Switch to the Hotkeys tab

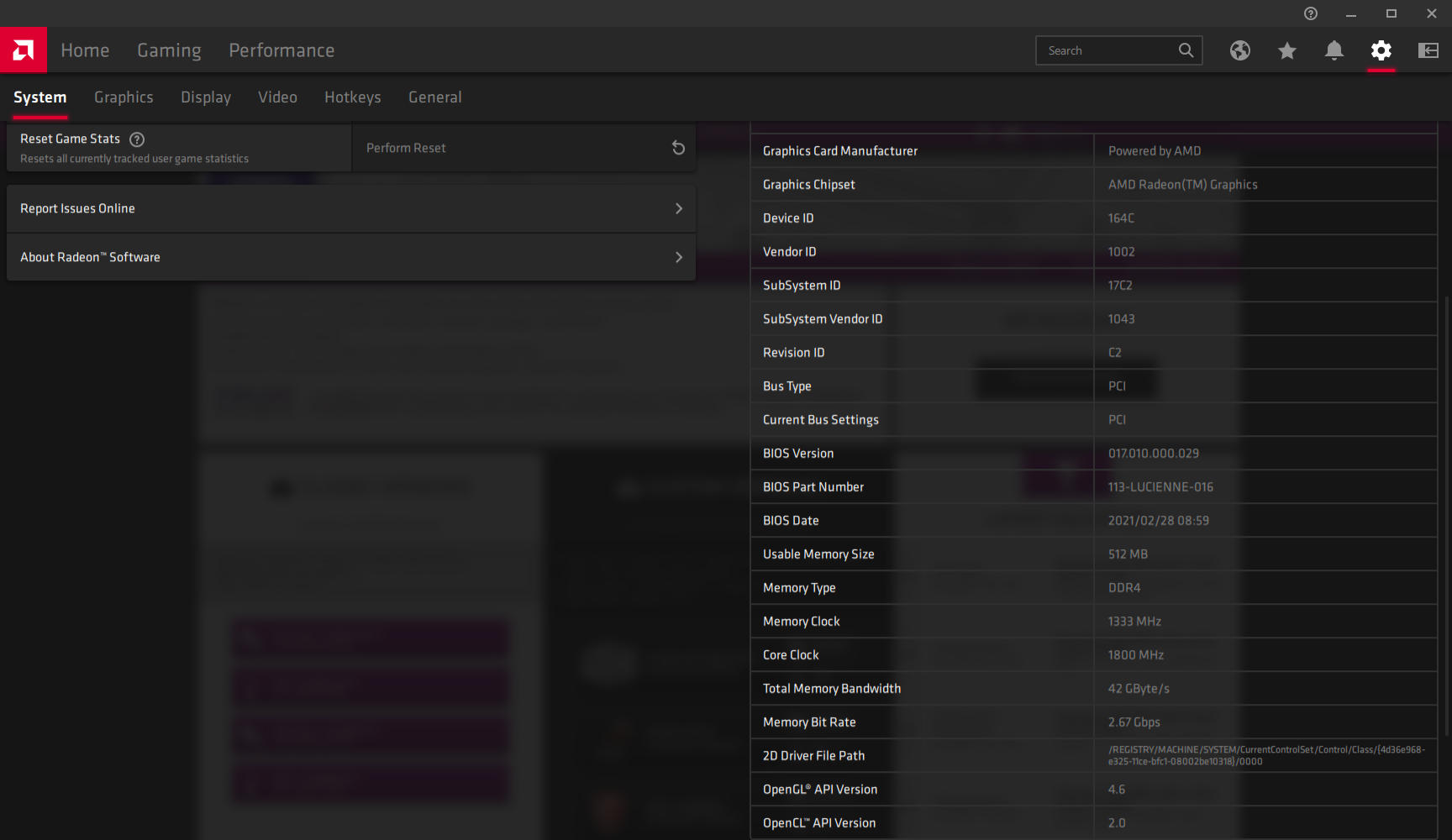click(x=353, y=97)
